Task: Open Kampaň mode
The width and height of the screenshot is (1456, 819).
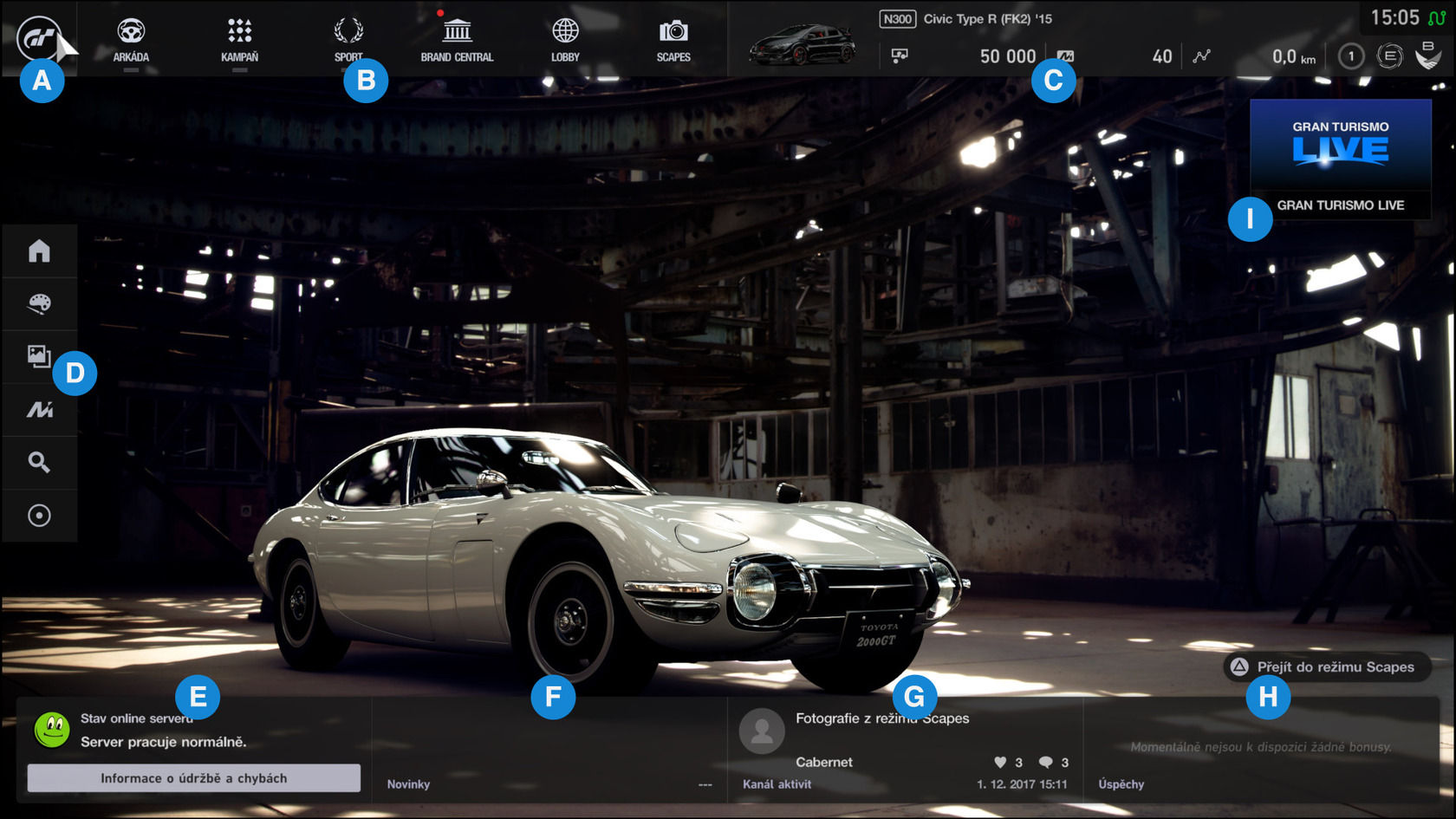Action: tap(240, 36)
